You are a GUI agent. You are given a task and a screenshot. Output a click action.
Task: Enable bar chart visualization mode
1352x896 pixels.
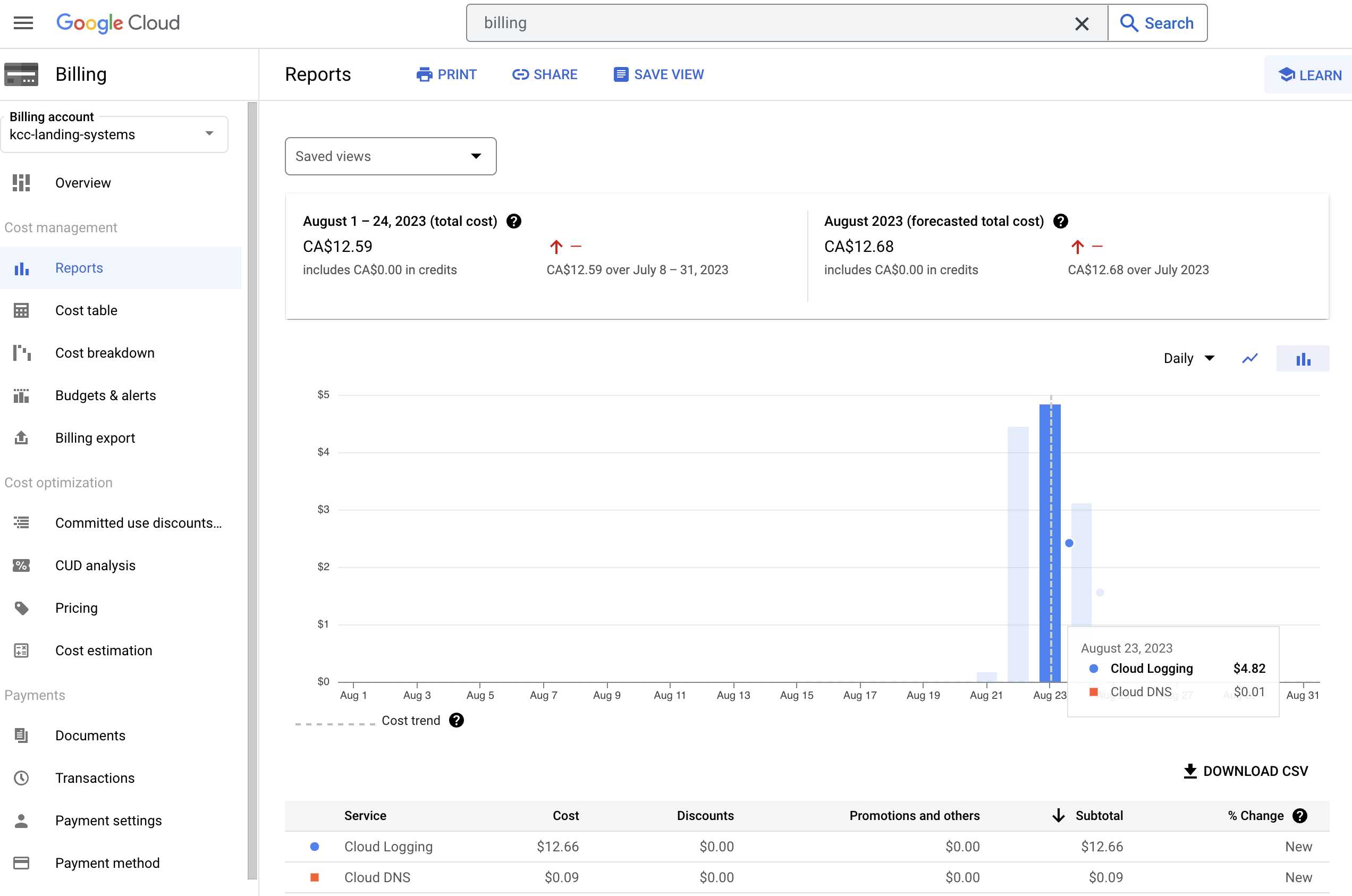click(1303, 358)
